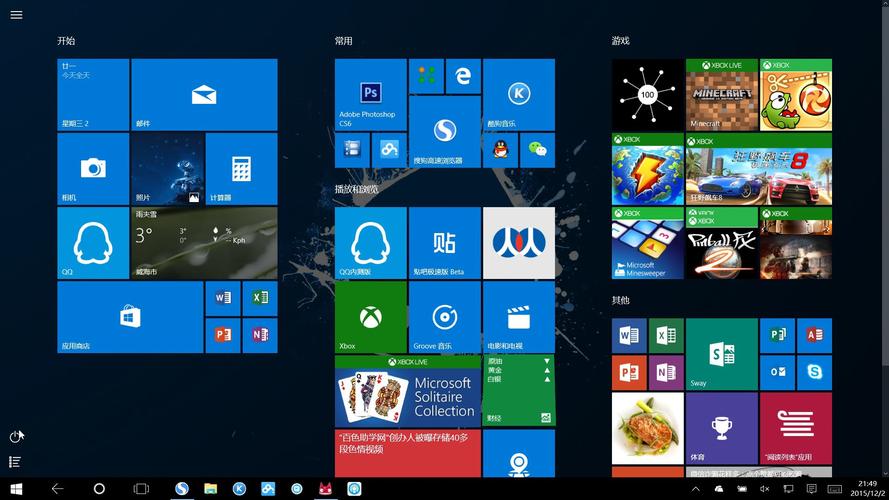The image size is (889, 500).
Task: Open the WeChat small tile
Action: 538,150
